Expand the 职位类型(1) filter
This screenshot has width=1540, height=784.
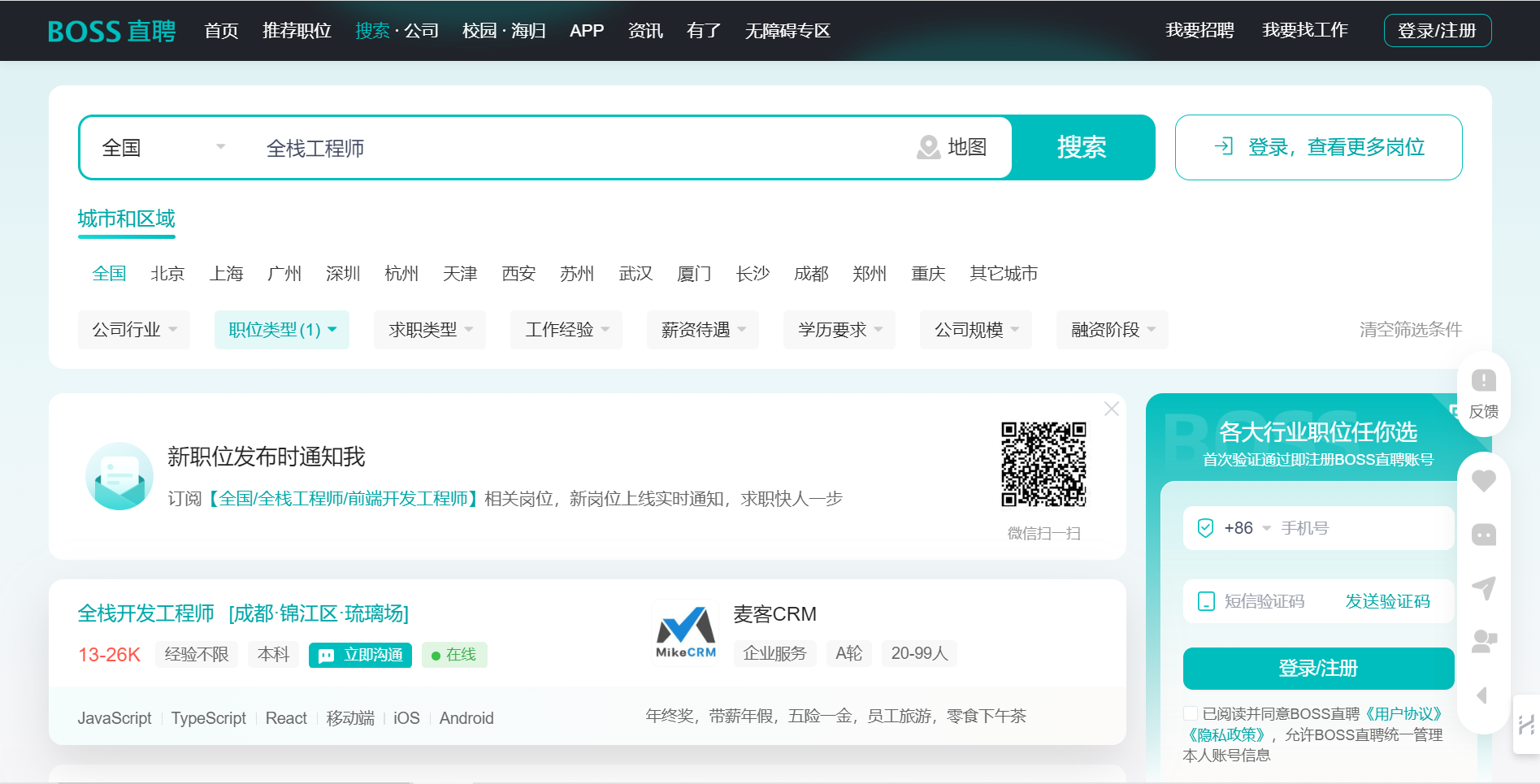pyautogui.click(x=282, y=330)
